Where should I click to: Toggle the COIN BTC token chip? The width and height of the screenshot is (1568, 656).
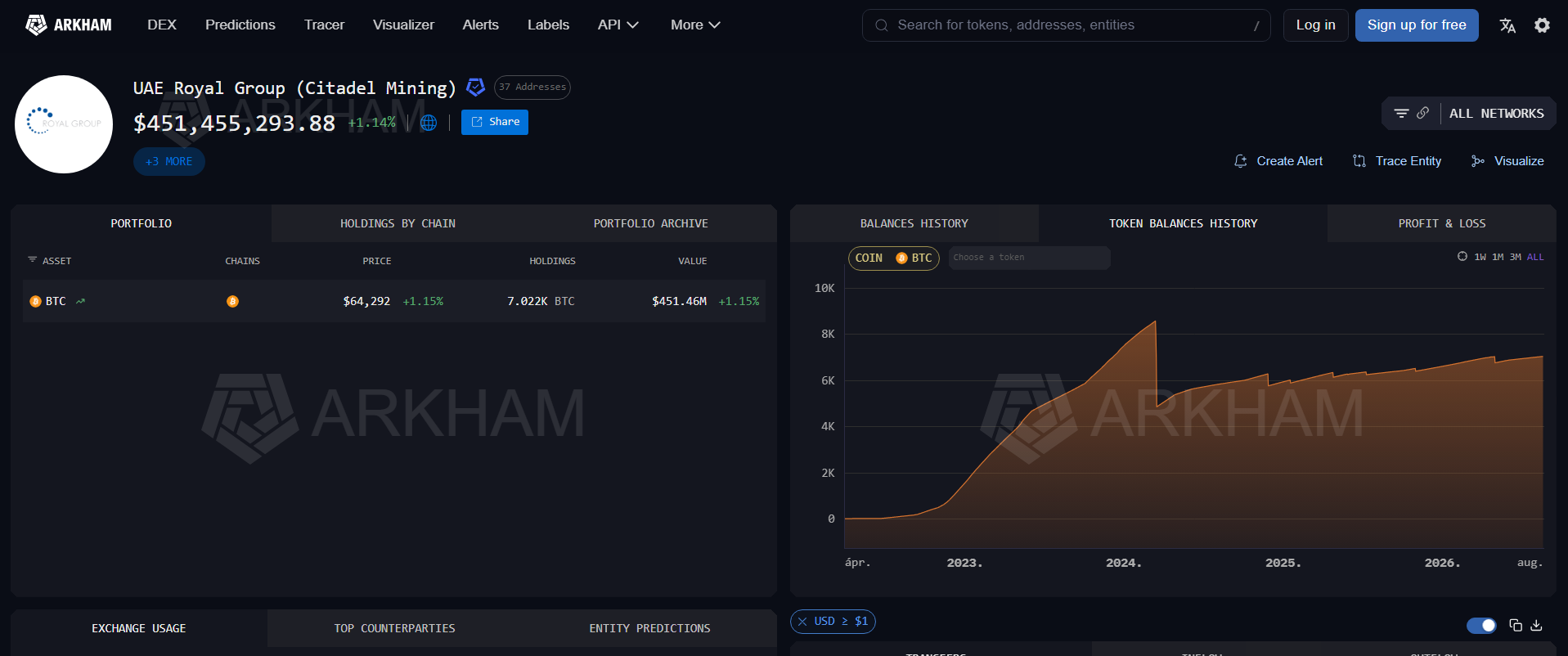(894, 258)
